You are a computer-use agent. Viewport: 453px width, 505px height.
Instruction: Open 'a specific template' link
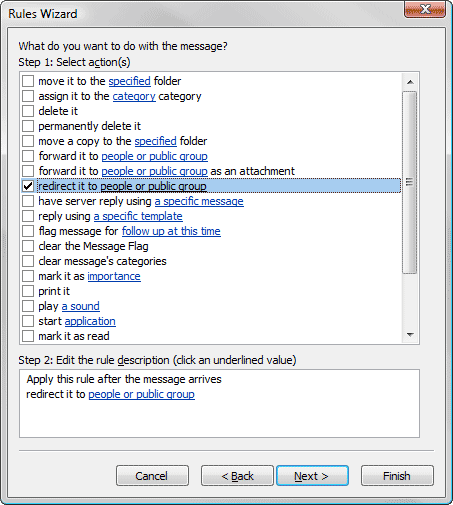[138, 216]
